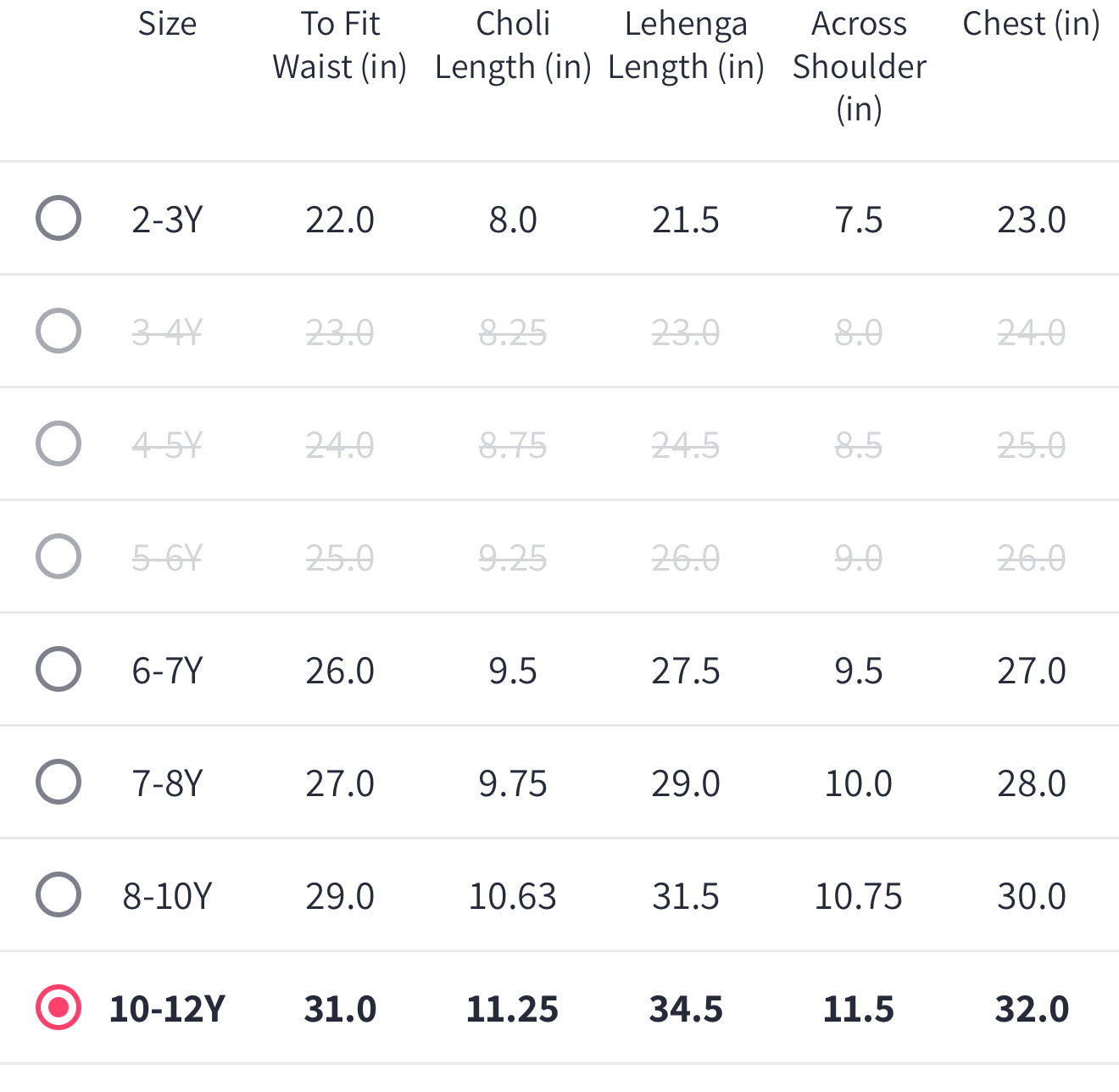Click the 7-8Y size label text
Viewport: 1119px width, 1092px height.
[167, 783]
